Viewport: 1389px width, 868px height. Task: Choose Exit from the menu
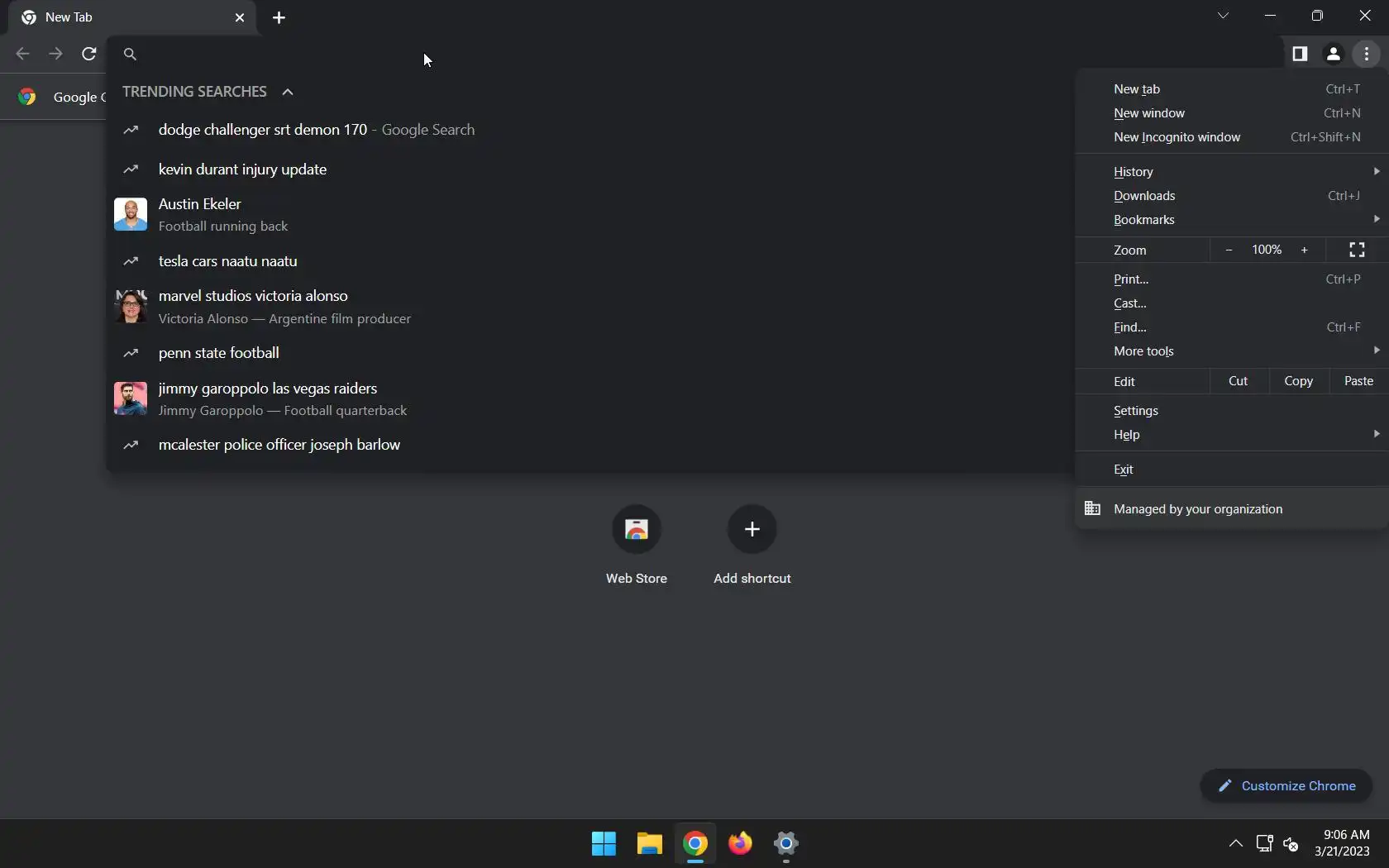point(1231,470)
